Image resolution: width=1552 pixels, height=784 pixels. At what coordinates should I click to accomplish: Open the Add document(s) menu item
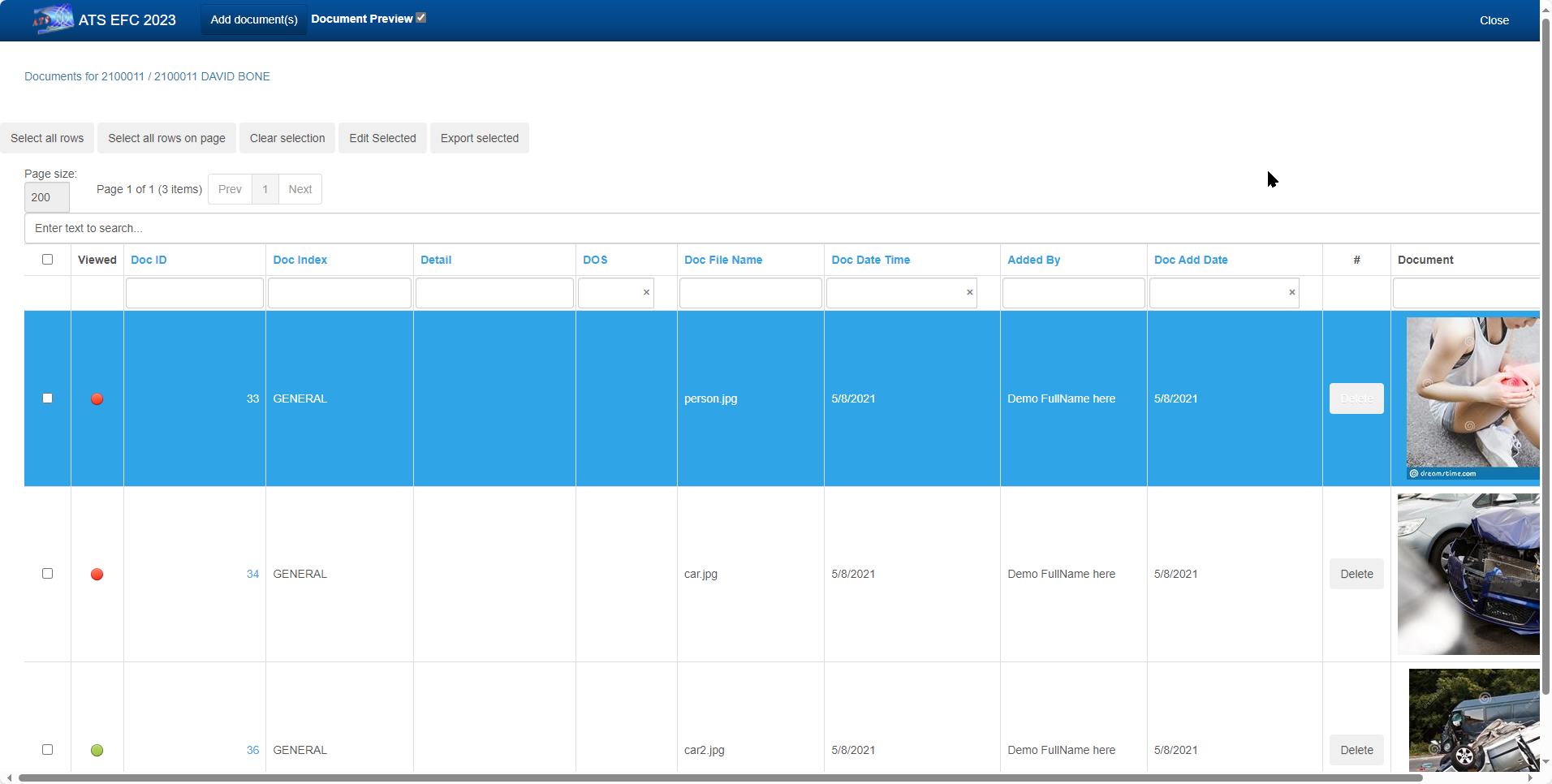pyautogui.click(x=254, y=19)
